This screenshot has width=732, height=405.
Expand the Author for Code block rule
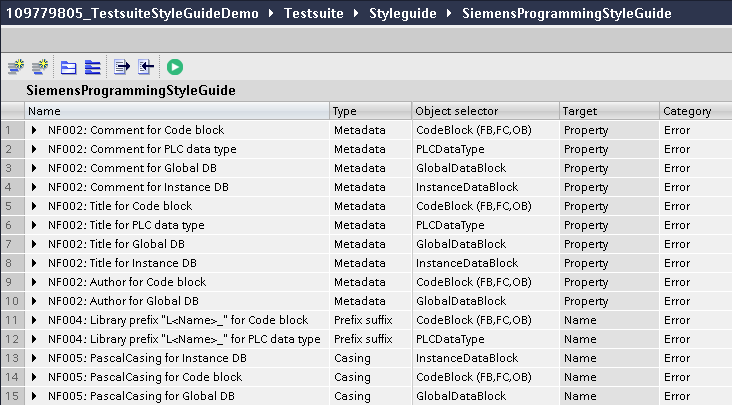click(x=34, y=282)
